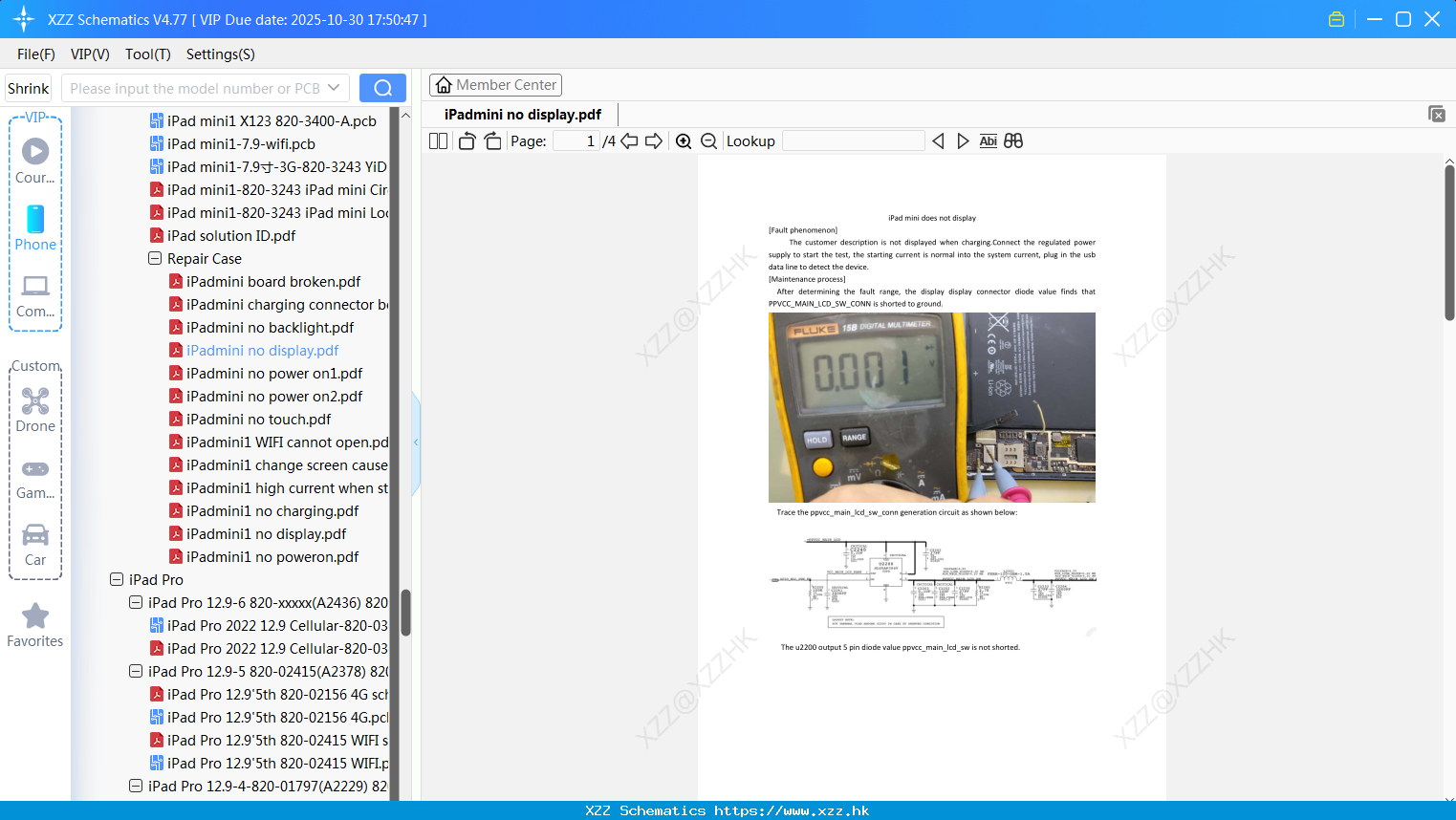This screenshot has height=820, width=1456.
Task: Find next lookup match
Action: coord(963,140)
